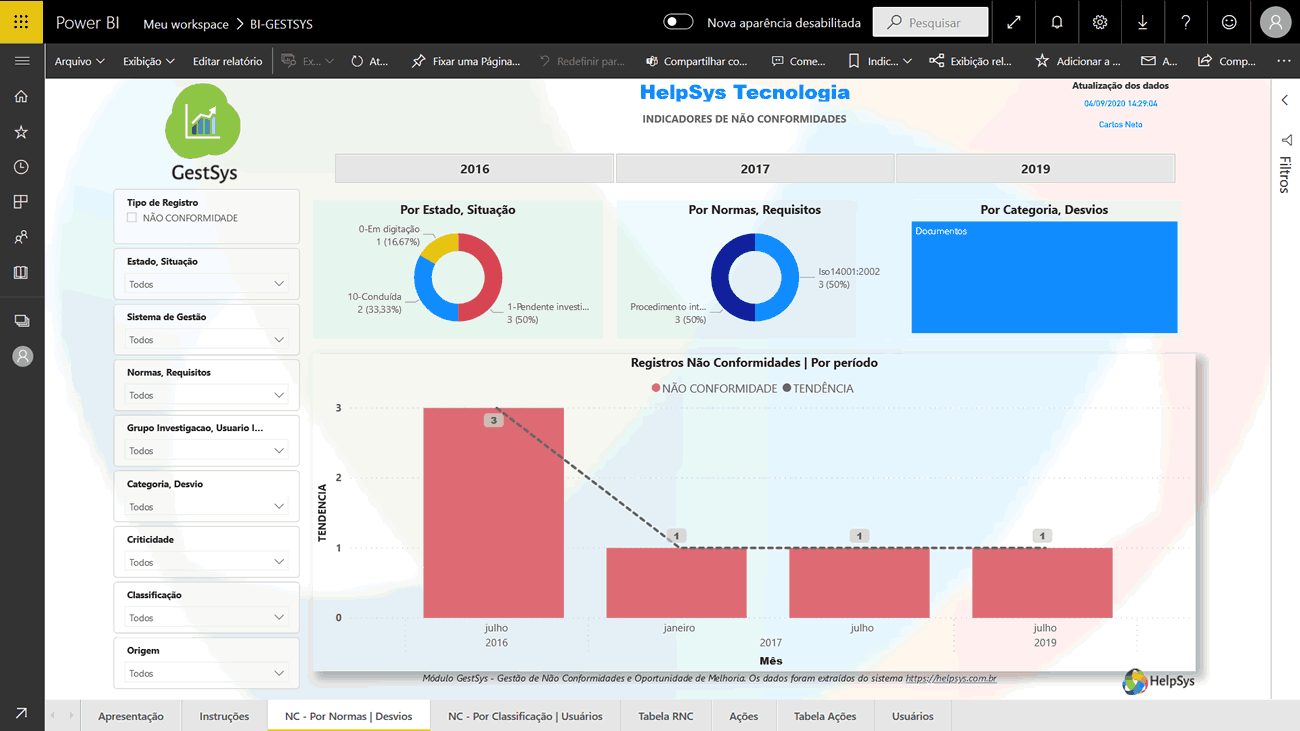
Task: Open the helpsys.com.br link
Action: 950,678
